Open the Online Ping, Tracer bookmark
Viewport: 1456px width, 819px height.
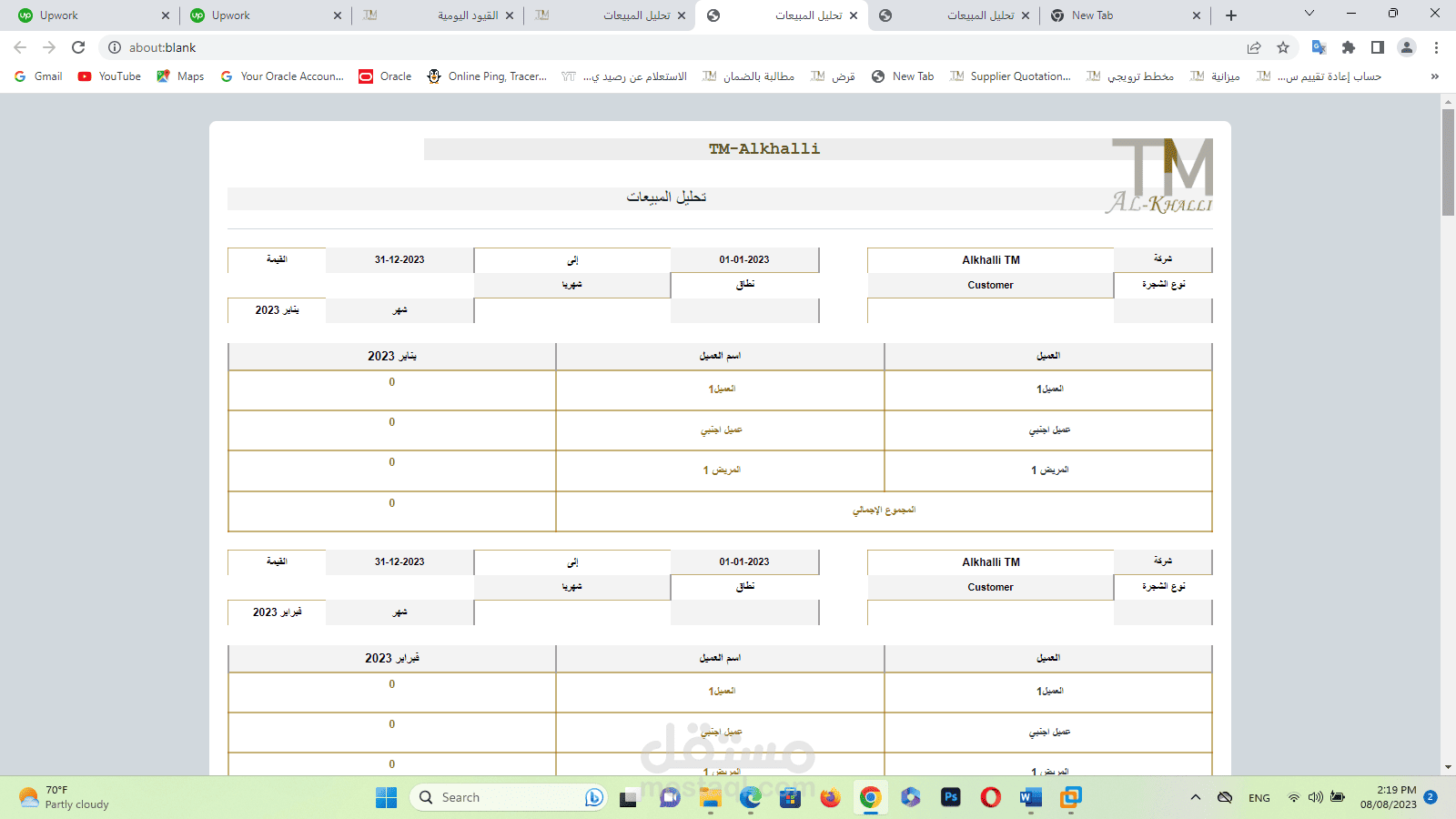487,76
